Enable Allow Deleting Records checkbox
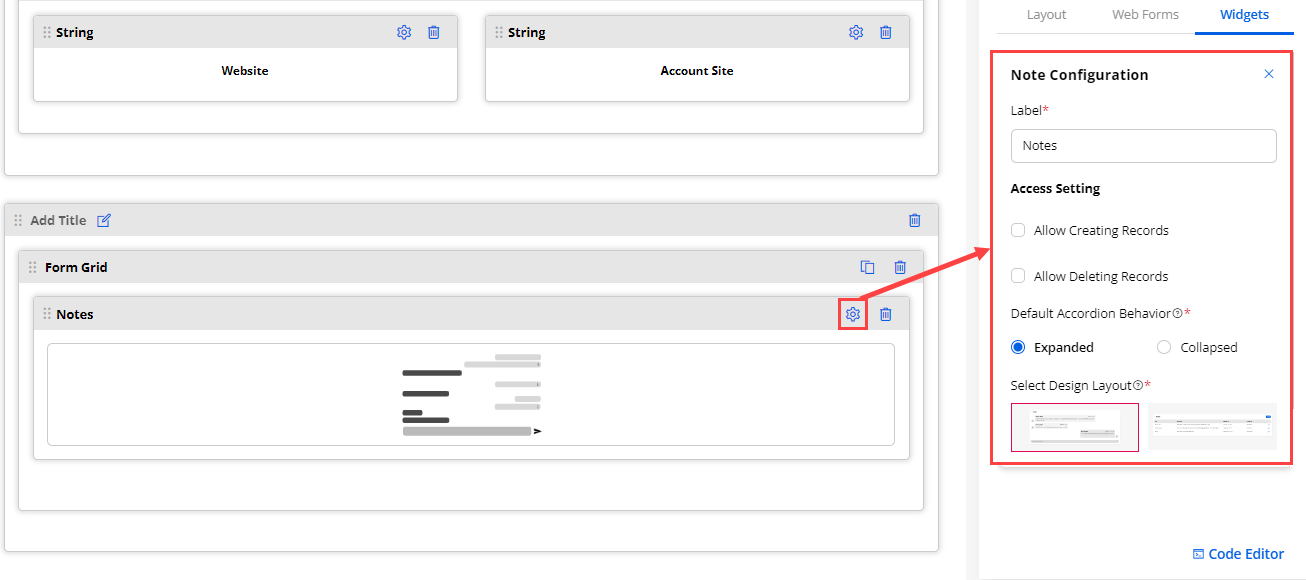The height and width of the screenshot is (580, 1306). [x=1018, y=276]
